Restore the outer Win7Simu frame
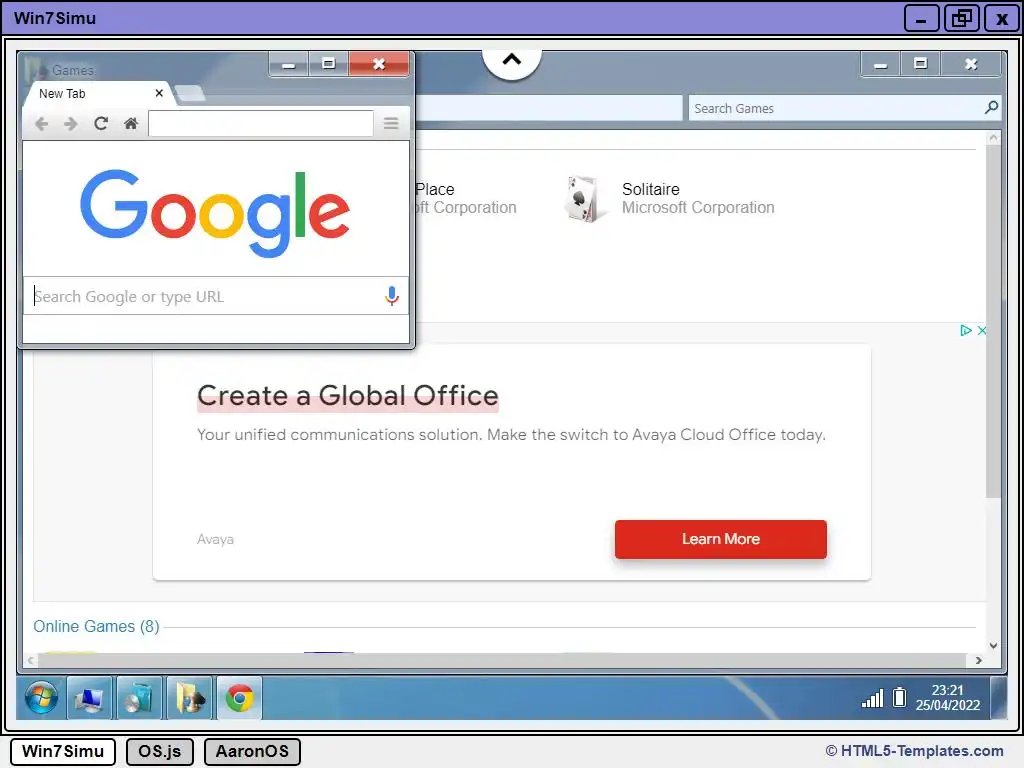Screen dimensions: 1024x768 click(x=962, y=18)
